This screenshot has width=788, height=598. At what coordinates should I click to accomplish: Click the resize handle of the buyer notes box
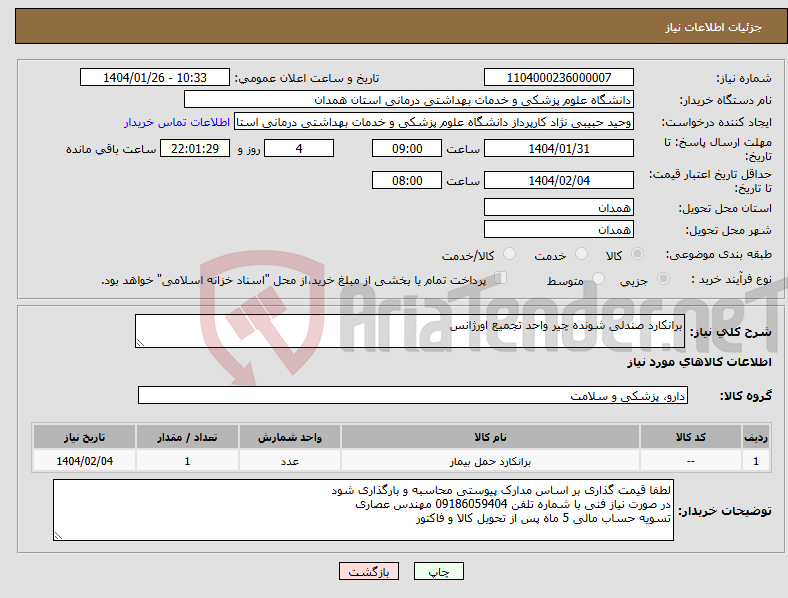58,536
